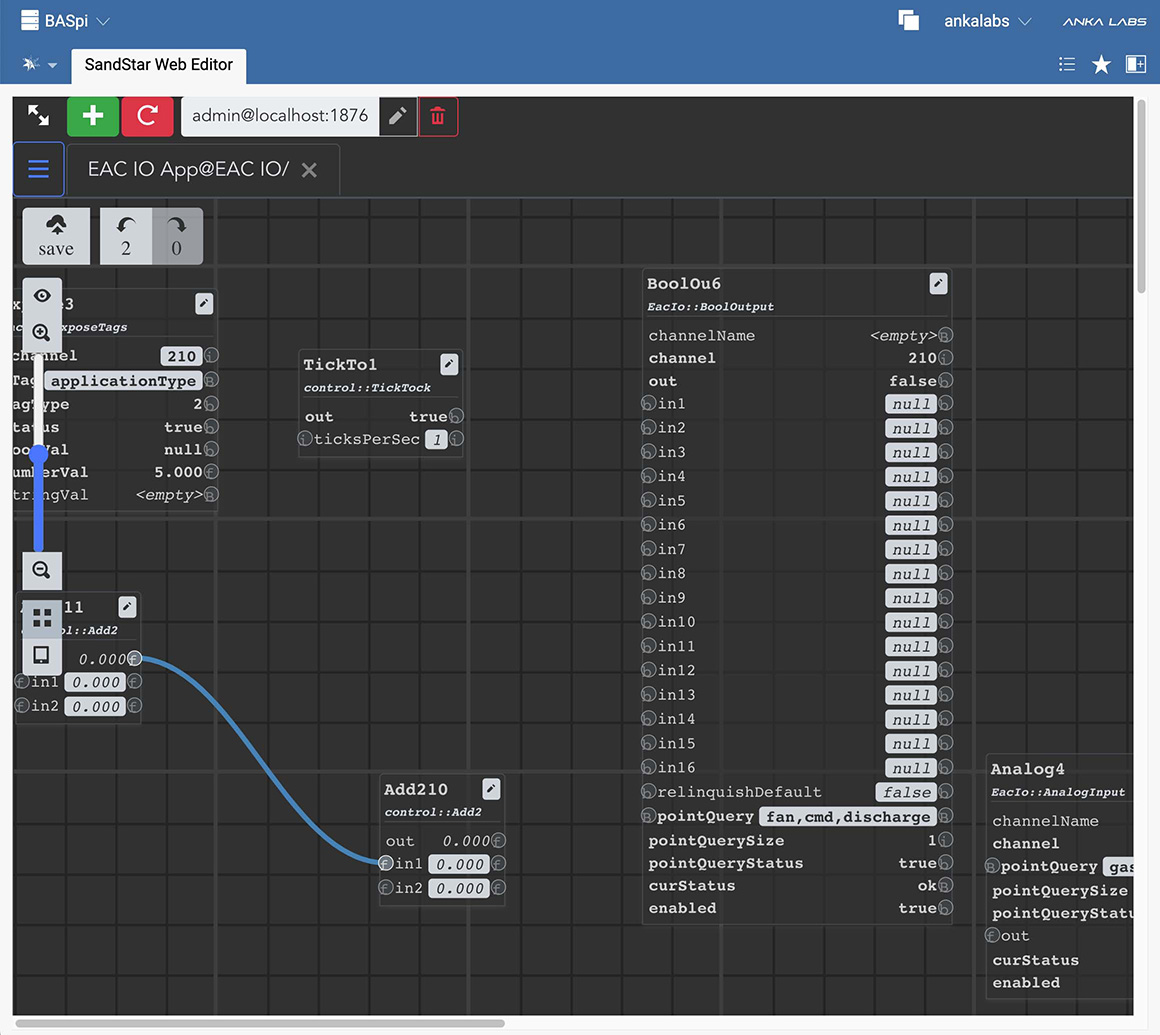Click the undo button showing 2
1160x1035 pixels.
tap(126, 237)
